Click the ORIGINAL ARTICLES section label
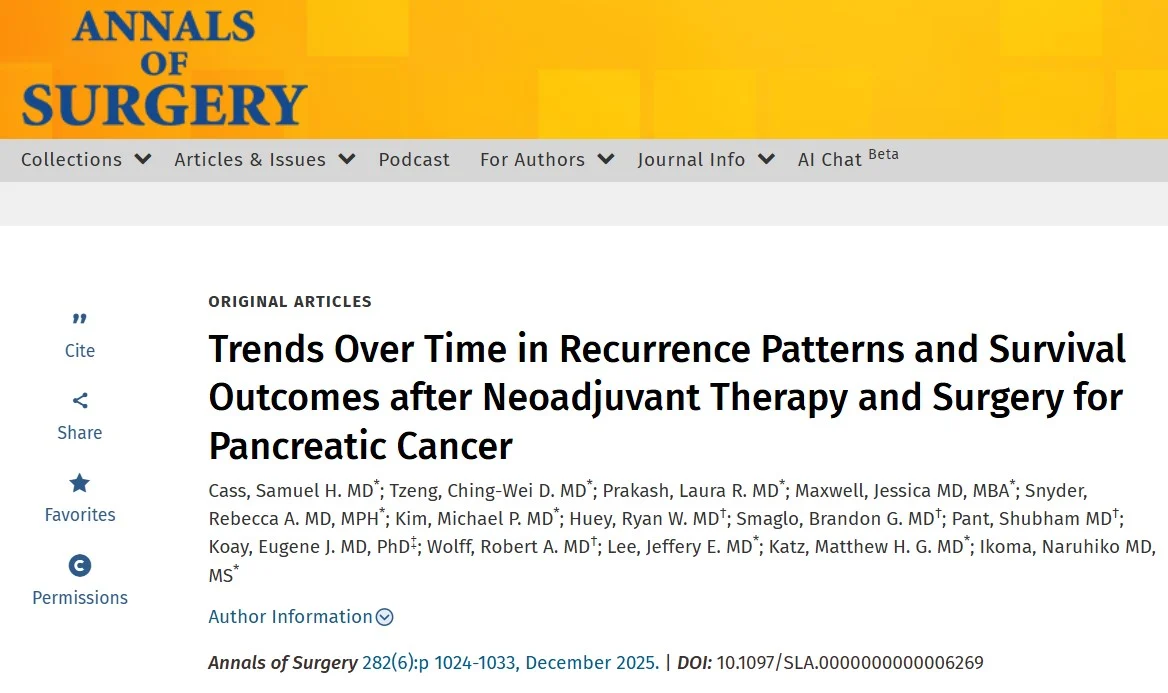Screen dimensions: 1168x693 tap(289, 301)
